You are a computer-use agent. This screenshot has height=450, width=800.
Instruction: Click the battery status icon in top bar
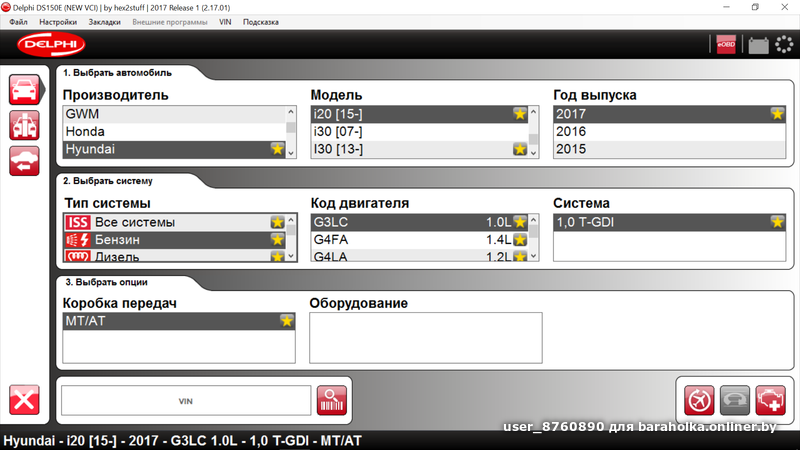758,45
